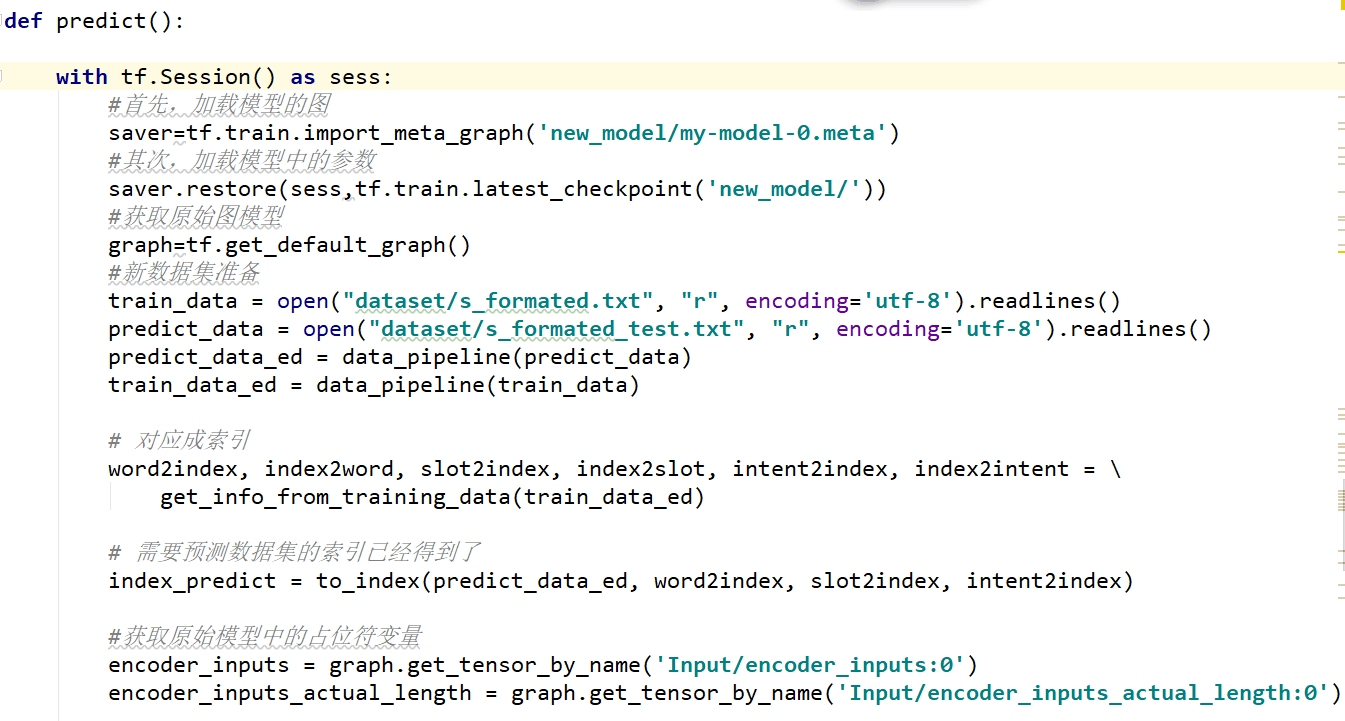Click the string 'Input/encoder_inputs:0'
Screen dimensions: 1345x721
coord(810,665)
